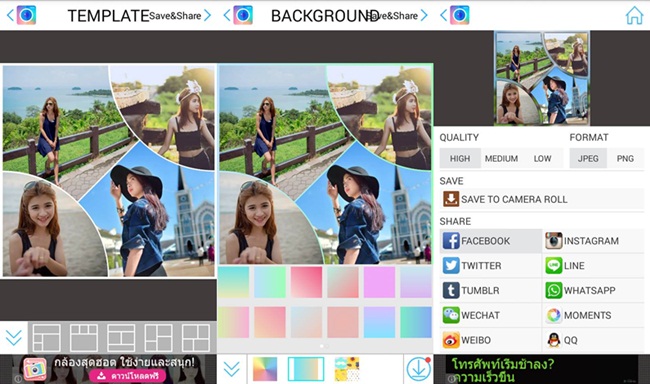Share via Twitter

pyautogui.click(x=491, y=265)
